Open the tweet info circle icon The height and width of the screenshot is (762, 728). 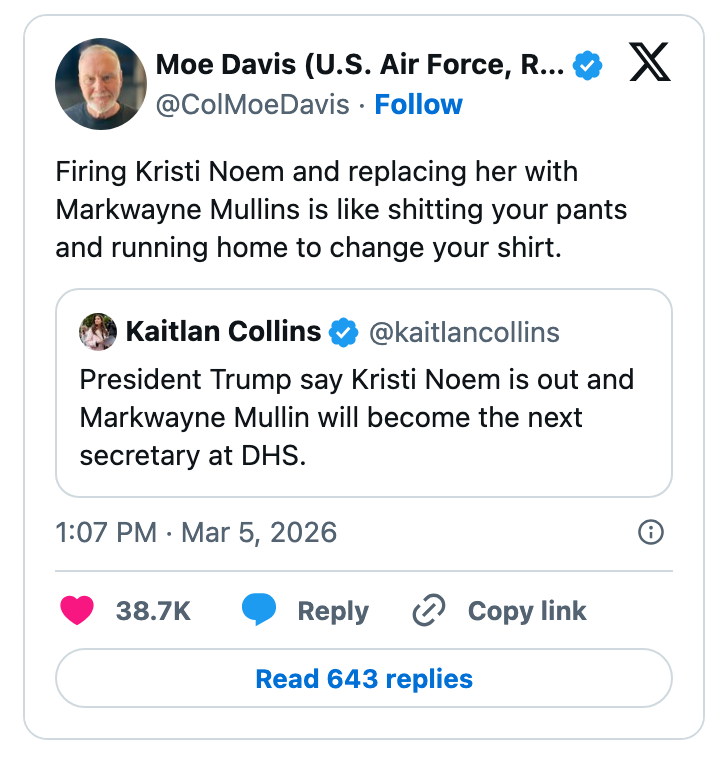click(x=651, y=532)
